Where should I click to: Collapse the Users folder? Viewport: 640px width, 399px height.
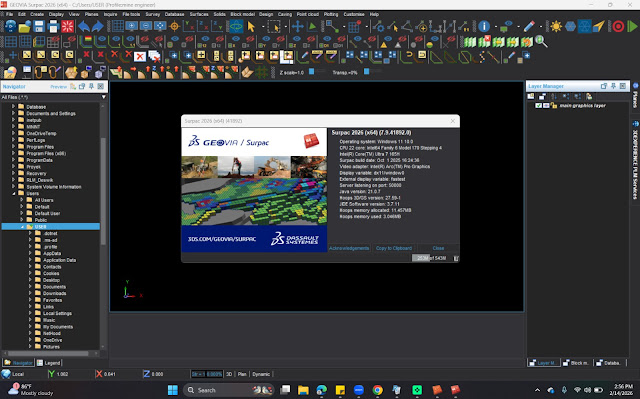[13, 193]
